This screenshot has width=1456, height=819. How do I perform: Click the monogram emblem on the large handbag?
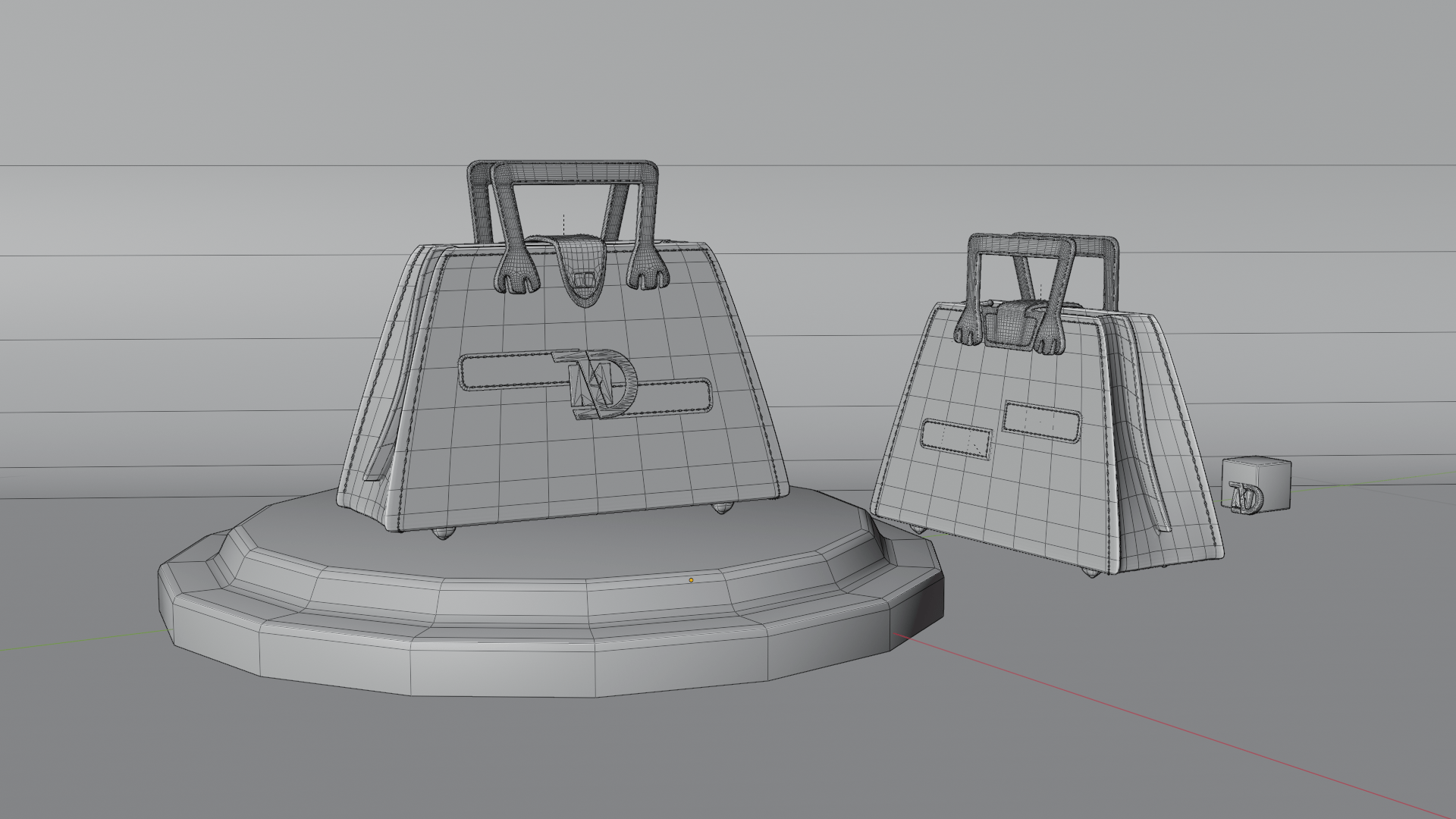point(598,384)
